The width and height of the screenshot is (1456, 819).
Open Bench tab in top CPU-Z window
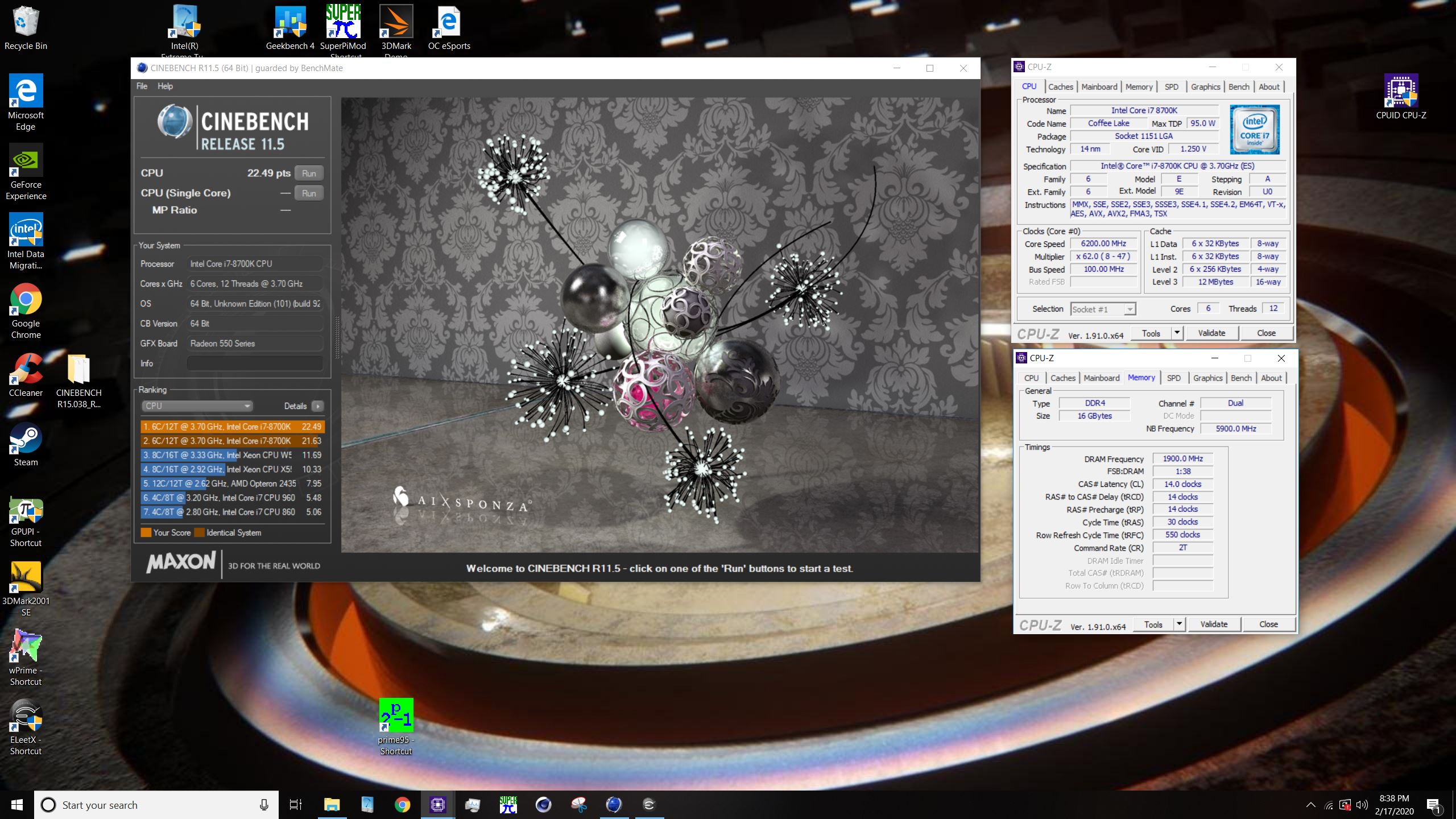(1239, 86)
